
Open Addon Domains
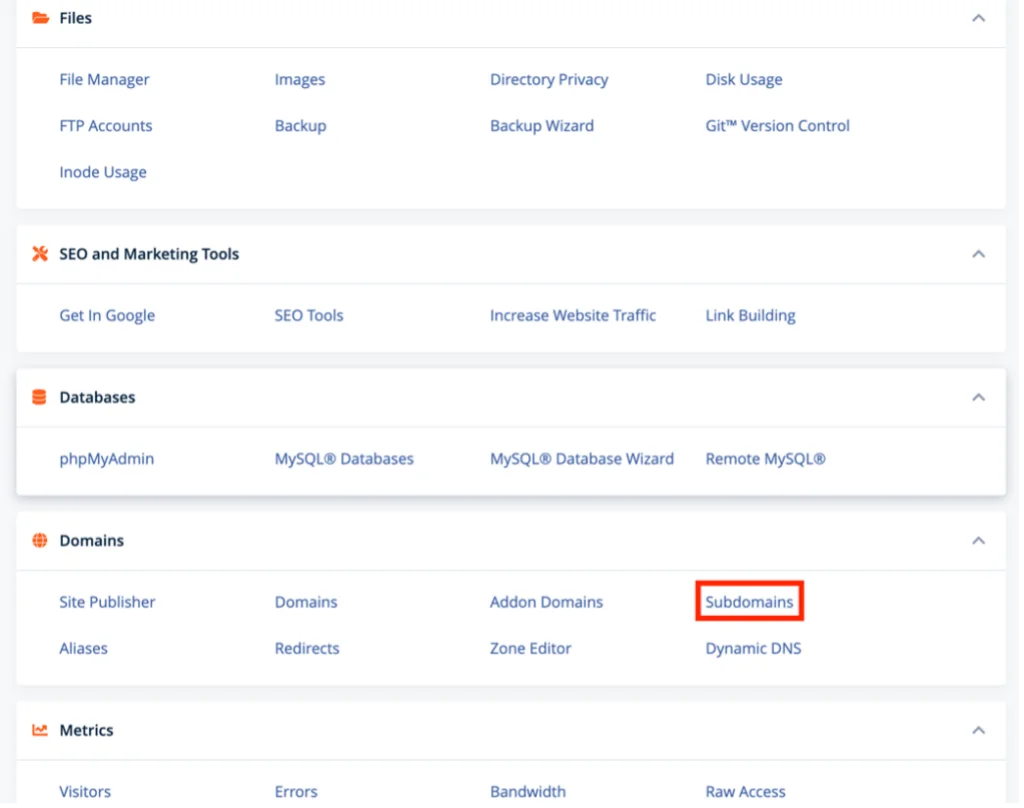point(547,602)
